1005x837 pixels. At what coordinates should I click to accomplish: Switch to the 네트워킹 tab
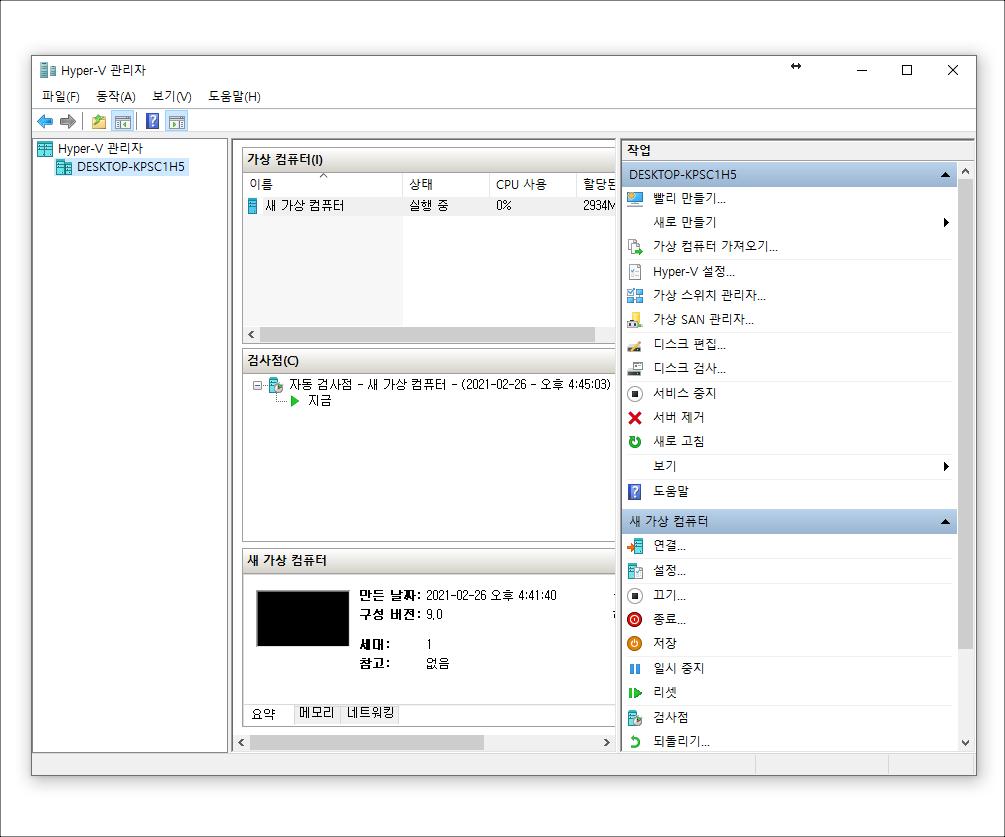pyautogui.click(x=370, y=713)
